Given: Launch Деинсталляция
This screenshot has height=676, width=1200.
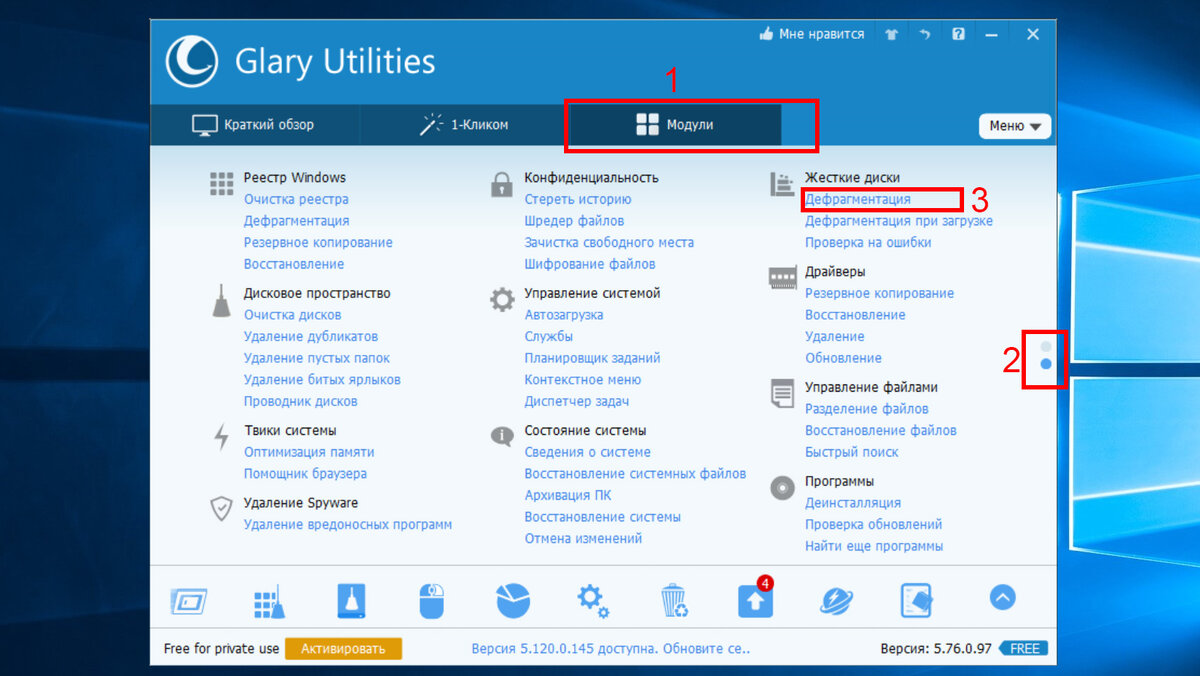Looking at the screenshot, I should click(853, 503).
